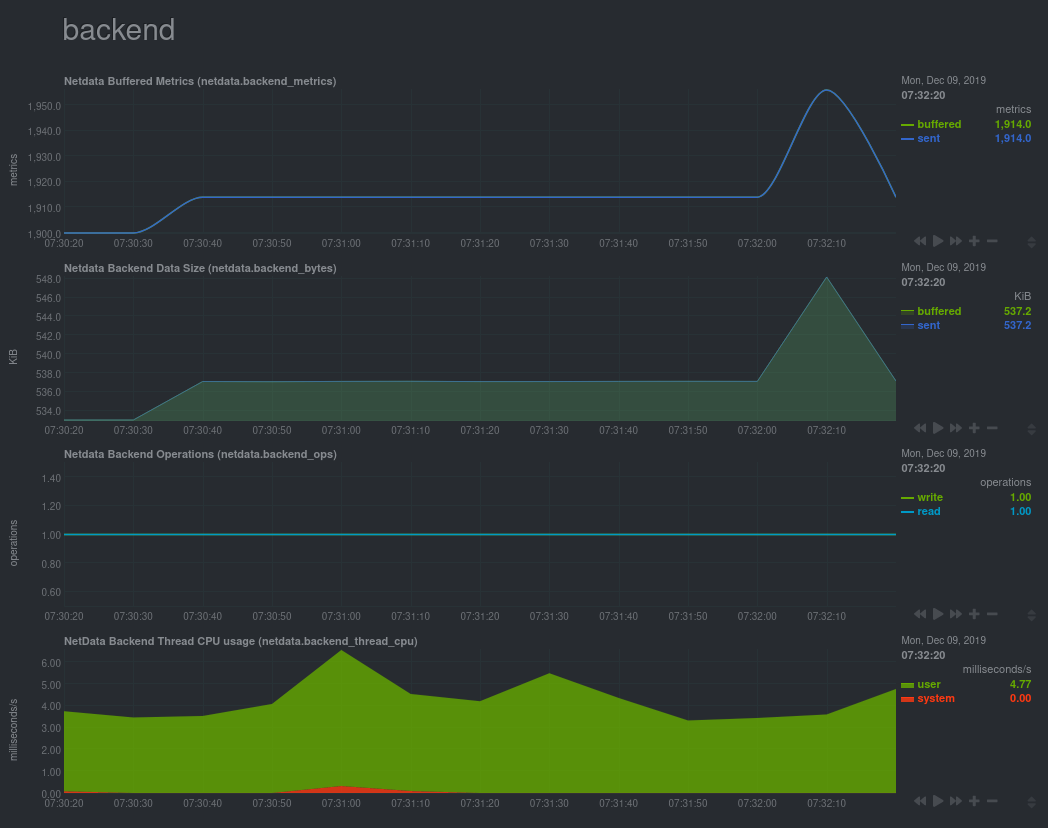The width and height of the screenshot is (1048, 828).
Task: Grab resize handle of Backend Data Size chart
Action: (1031, 429)
